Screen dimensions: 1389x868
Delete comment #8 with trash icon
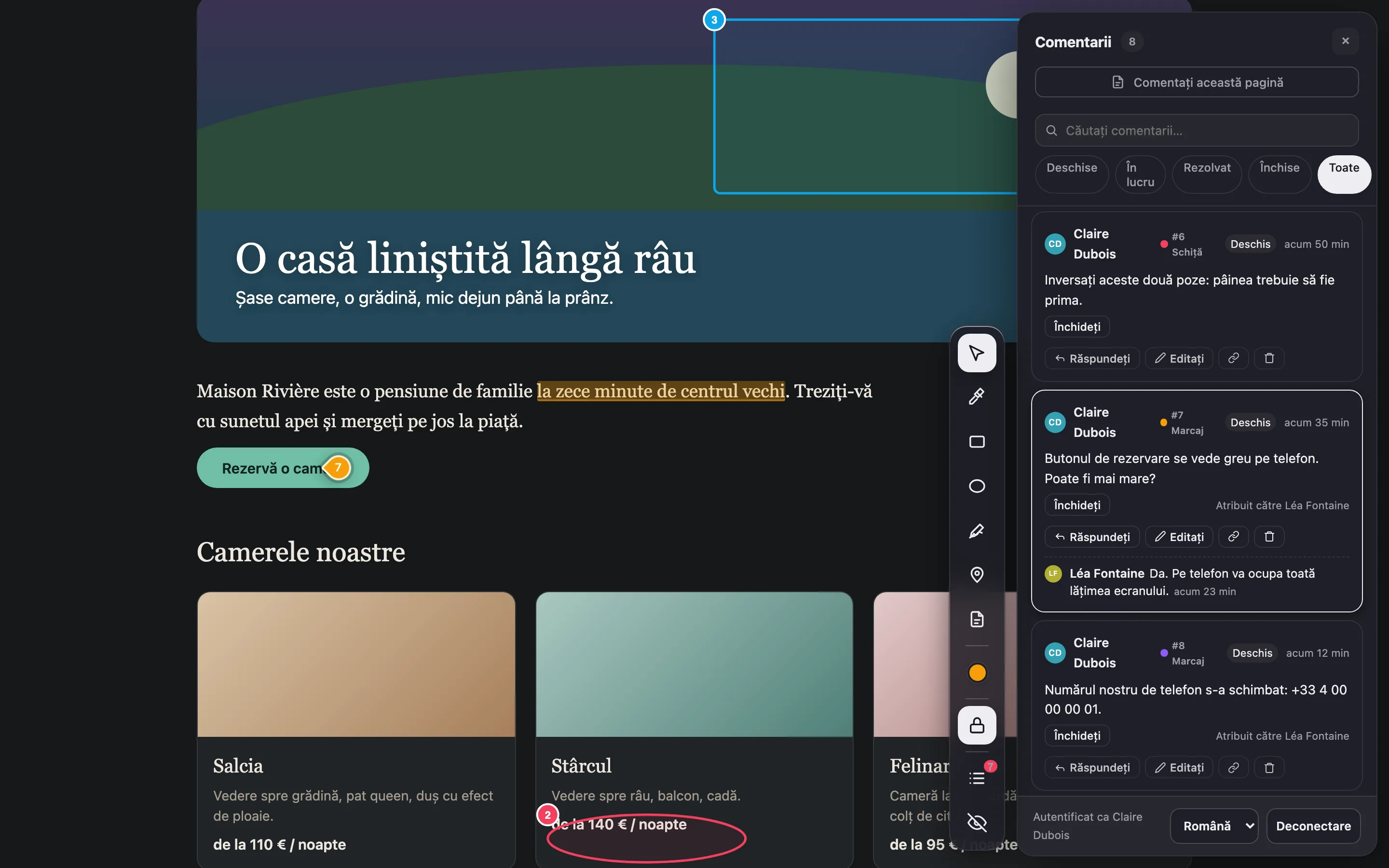[x=1269, y=768]
